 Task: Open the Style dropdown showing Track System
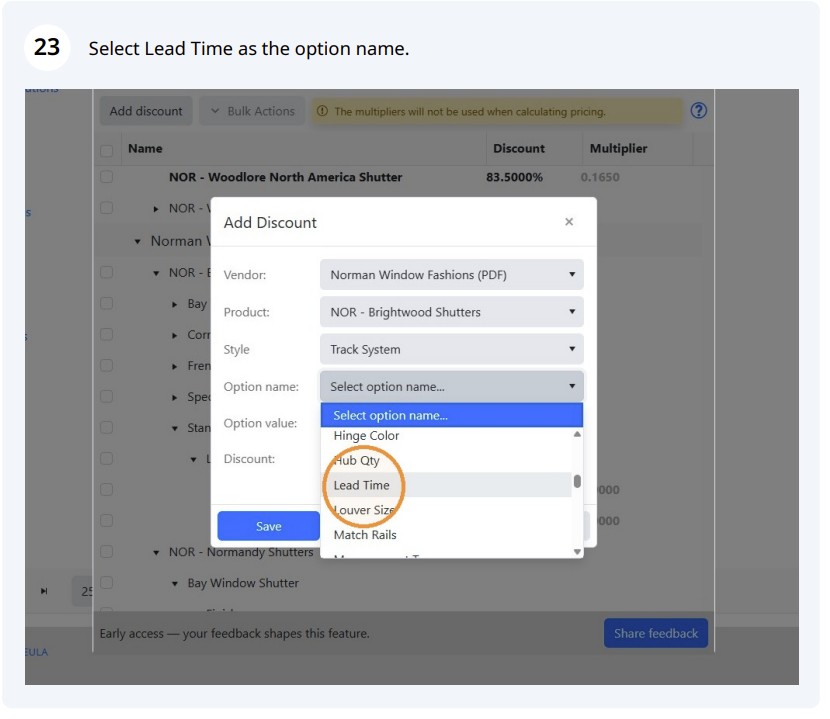452,349
